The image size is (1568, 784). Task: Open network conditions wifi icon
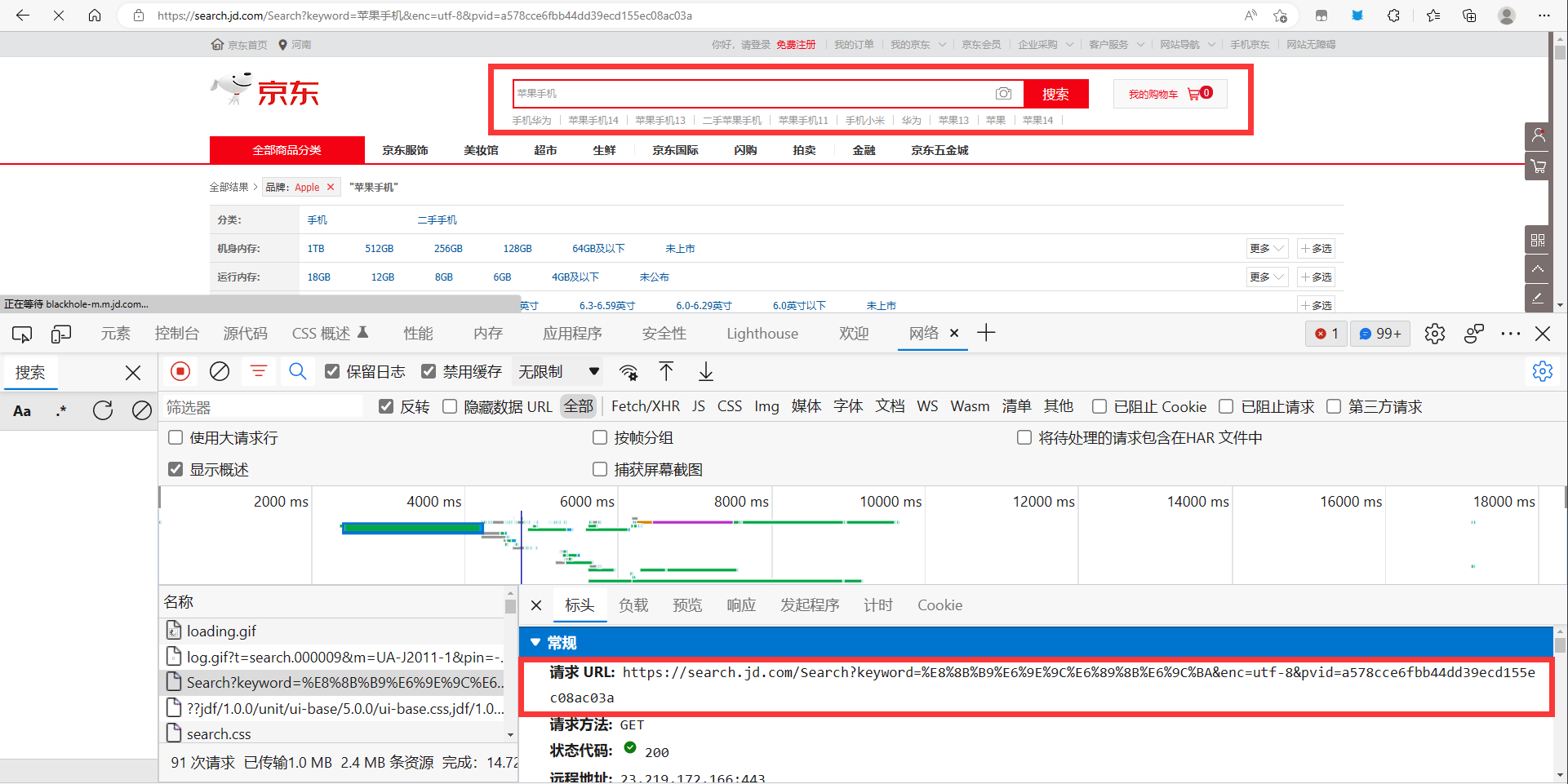629,372
